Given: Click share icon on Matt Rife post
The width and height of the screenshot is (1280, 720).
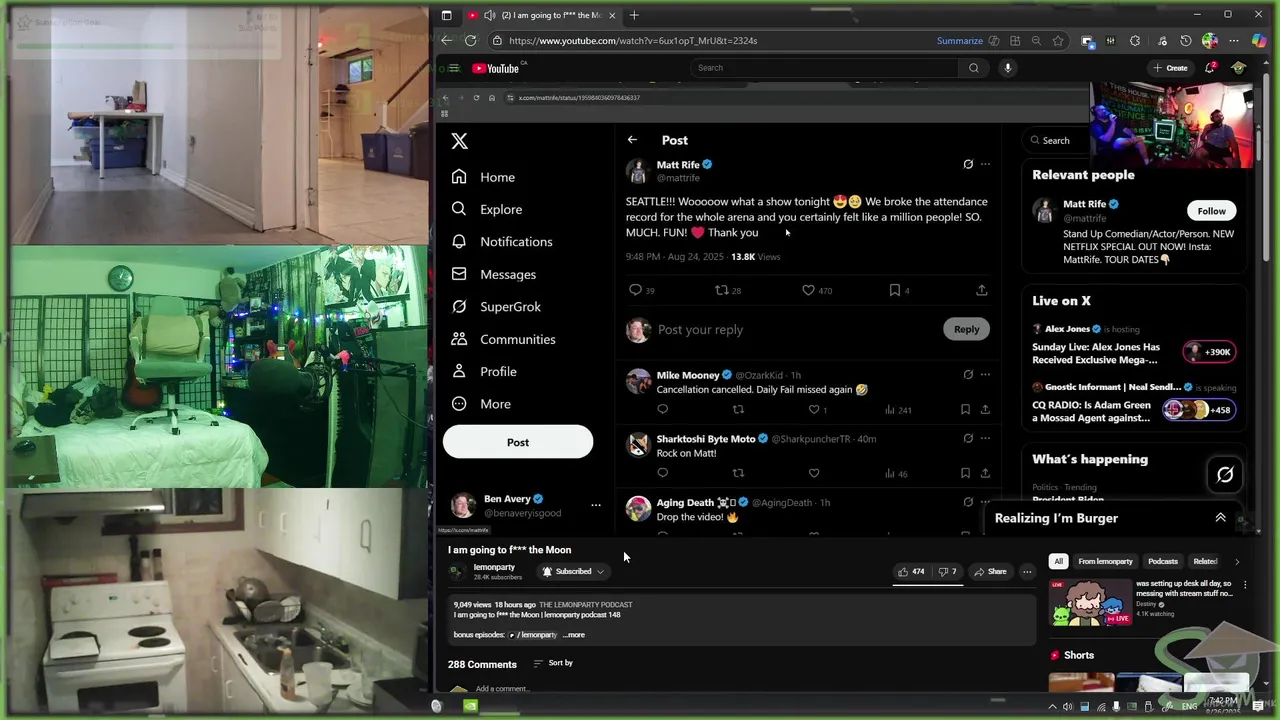Looking at the screenshot, I should 981,290.
